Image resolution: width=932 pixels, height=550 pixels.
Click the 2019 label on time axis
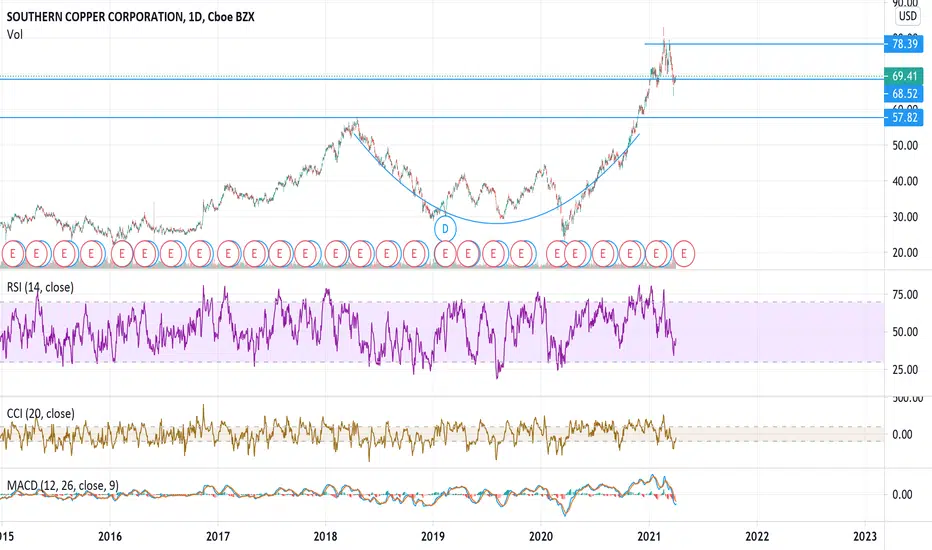pos(433,536)
